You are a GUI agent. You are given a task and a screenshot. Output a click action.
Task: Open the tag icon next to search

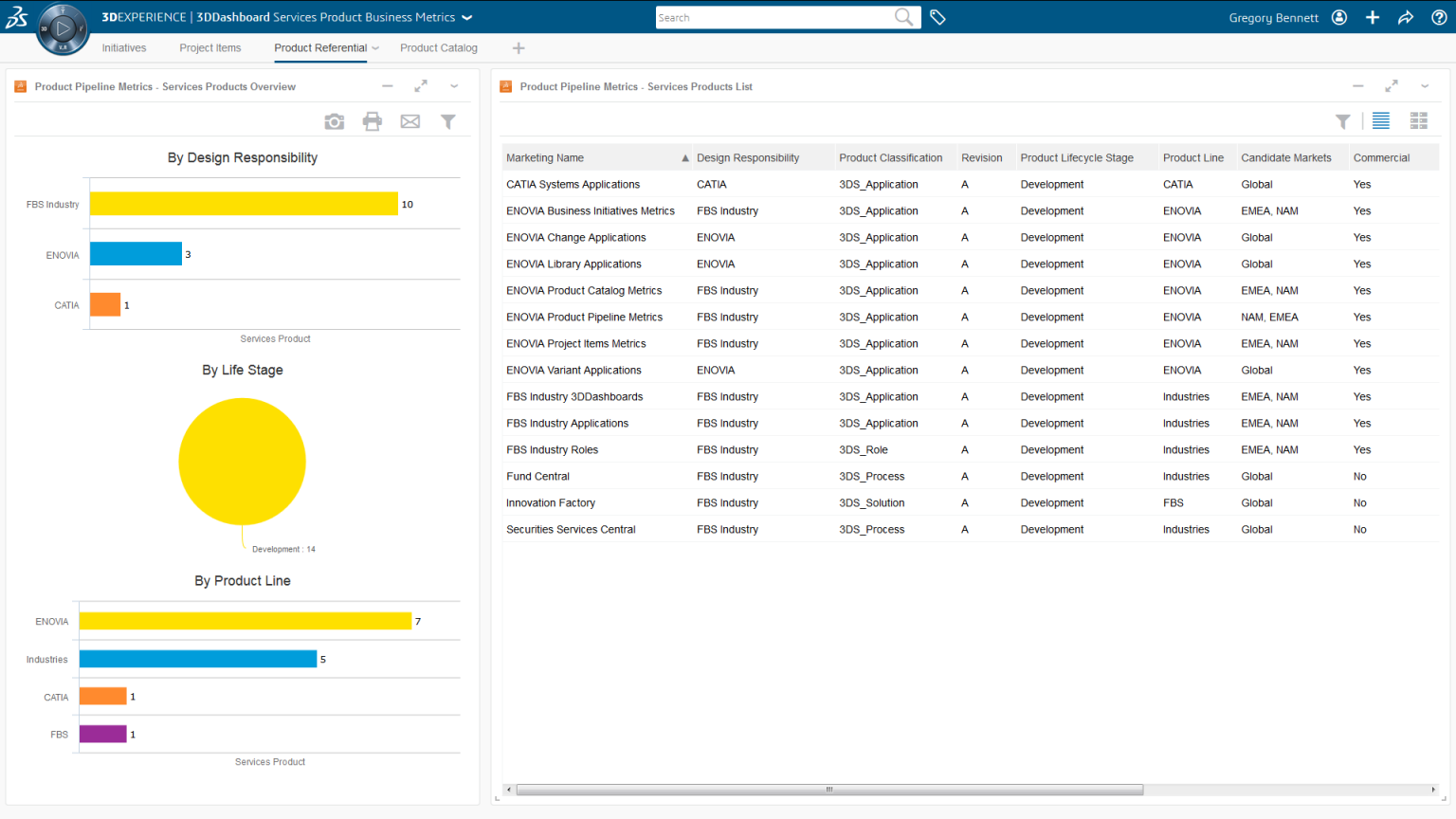pos(937,17)
